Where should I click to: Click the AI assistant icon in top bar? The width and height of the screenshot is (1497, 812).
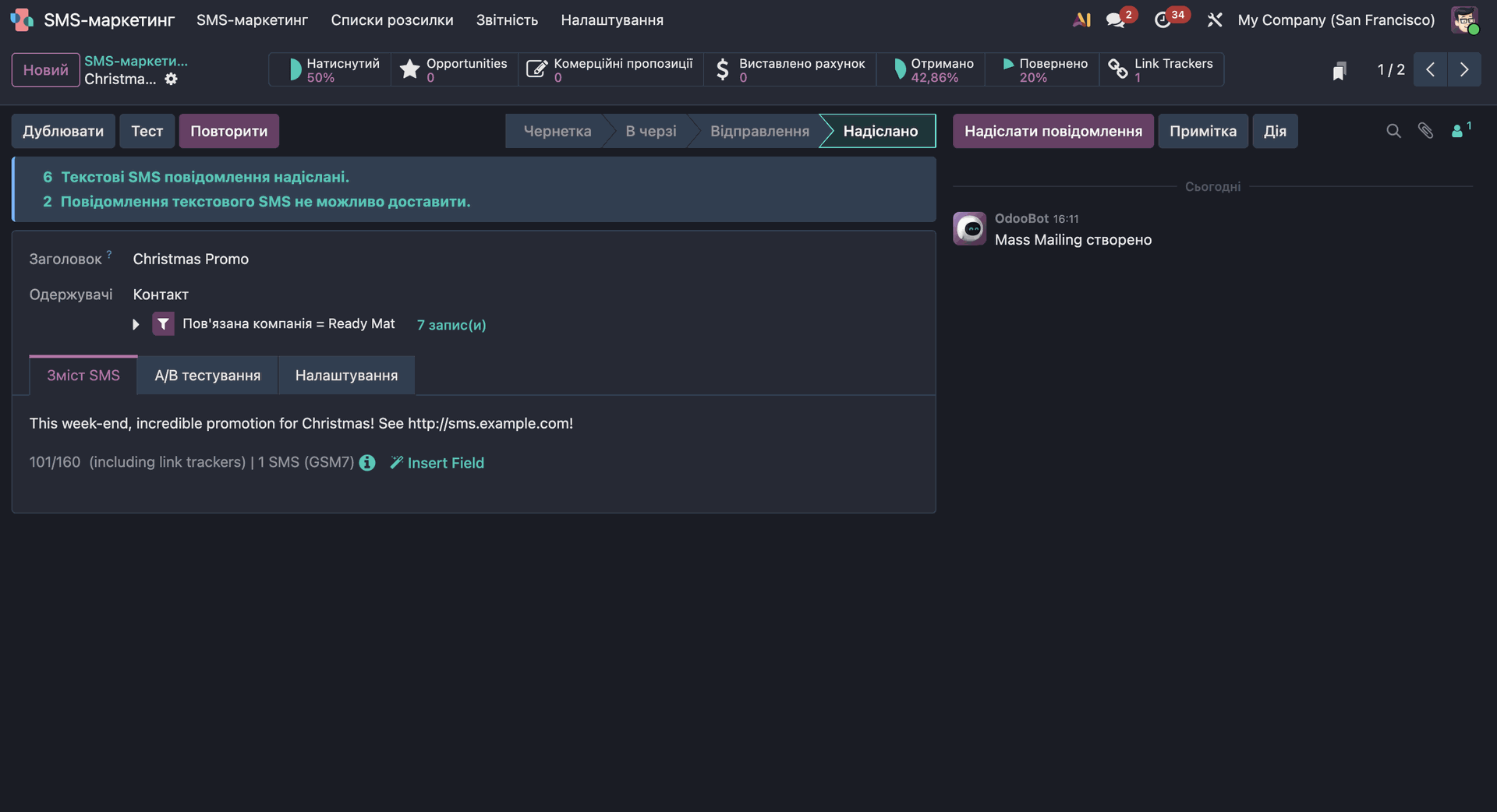pyautogui.click(x=1081, y=20)
